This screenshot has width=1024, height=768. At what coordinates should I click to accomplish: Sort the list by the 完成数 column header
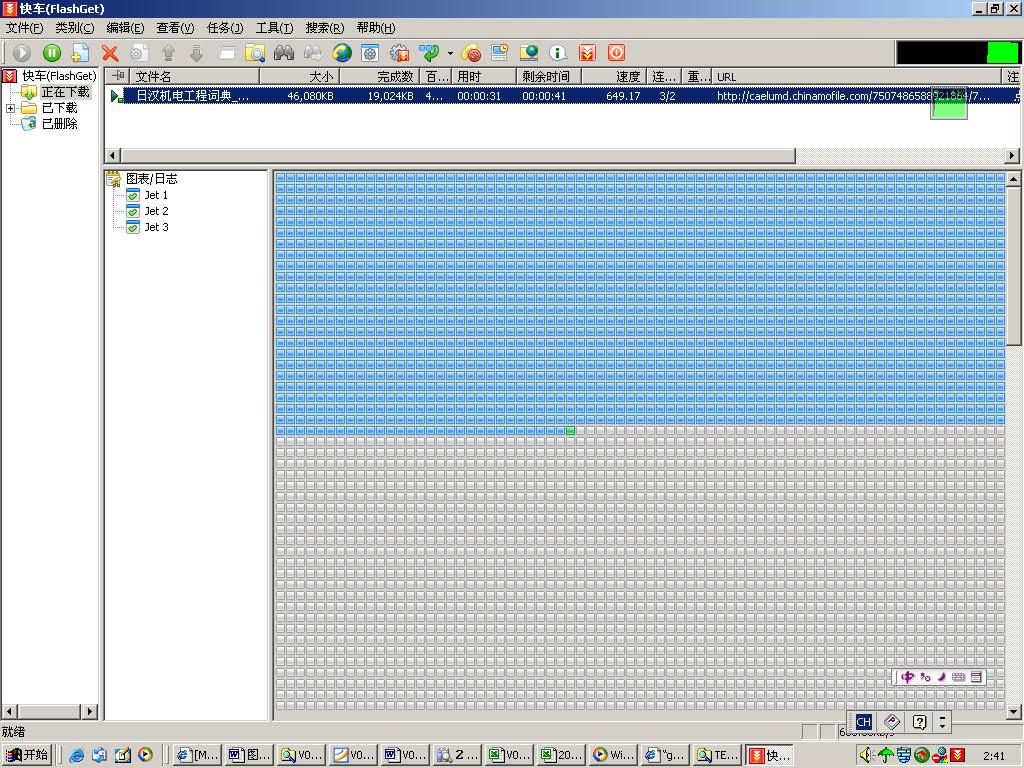point(379,76)
